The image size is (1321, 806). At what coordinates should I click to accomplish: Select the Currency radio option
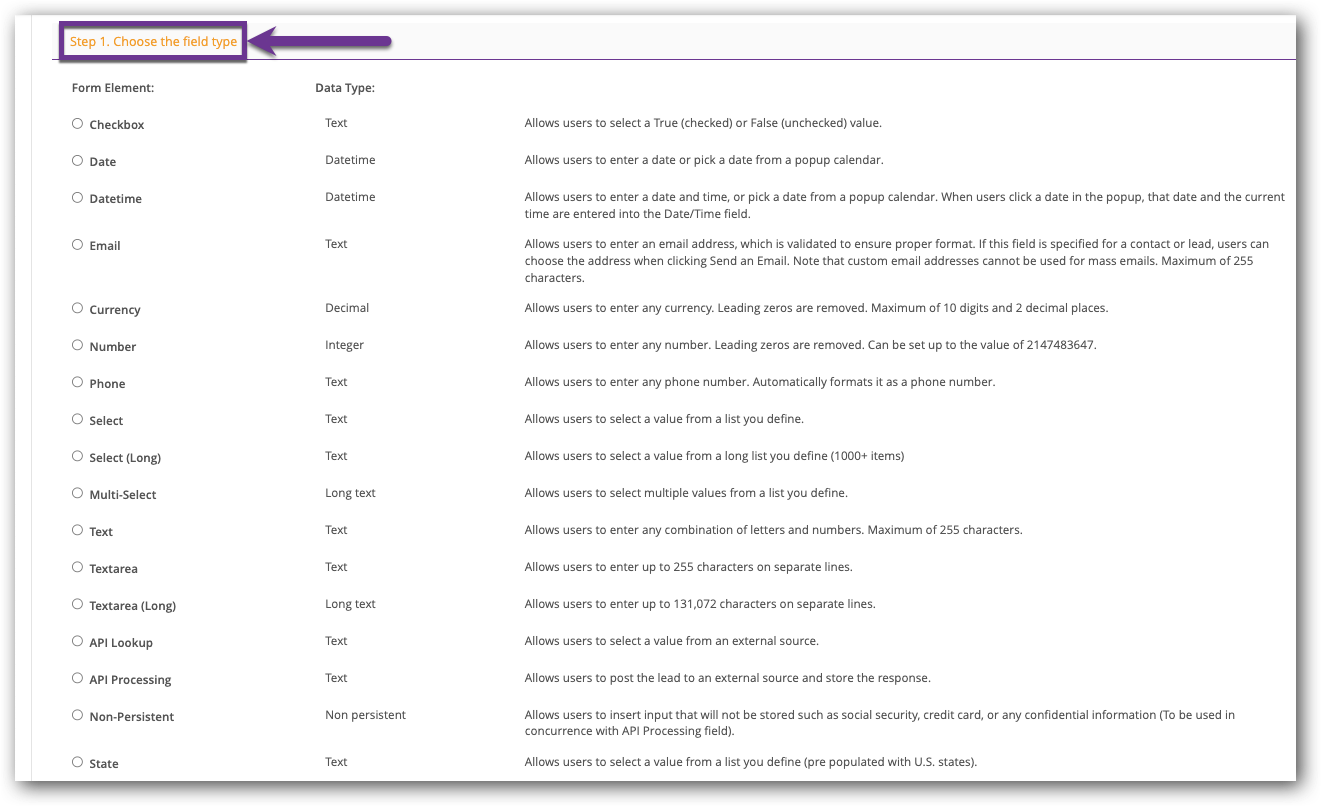click(78, 309)
